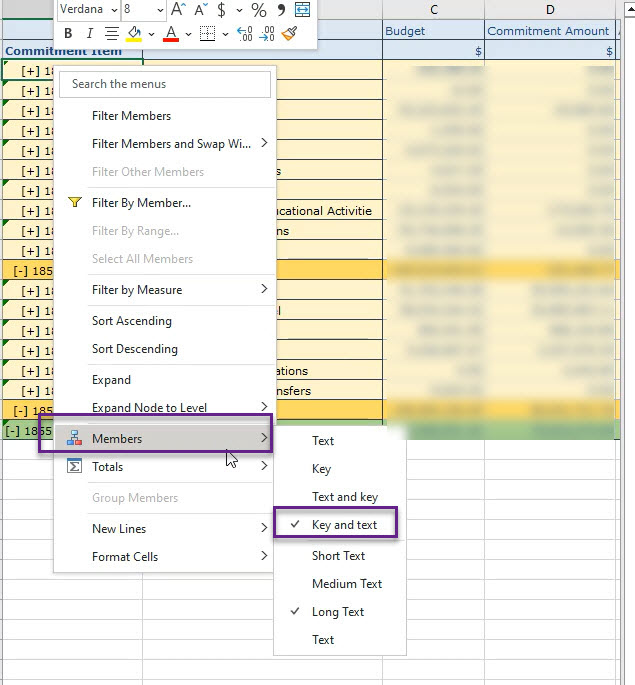The image size is (635, 685).
Task: Select the Key option in Members submenu
Action: coord(340,469)
